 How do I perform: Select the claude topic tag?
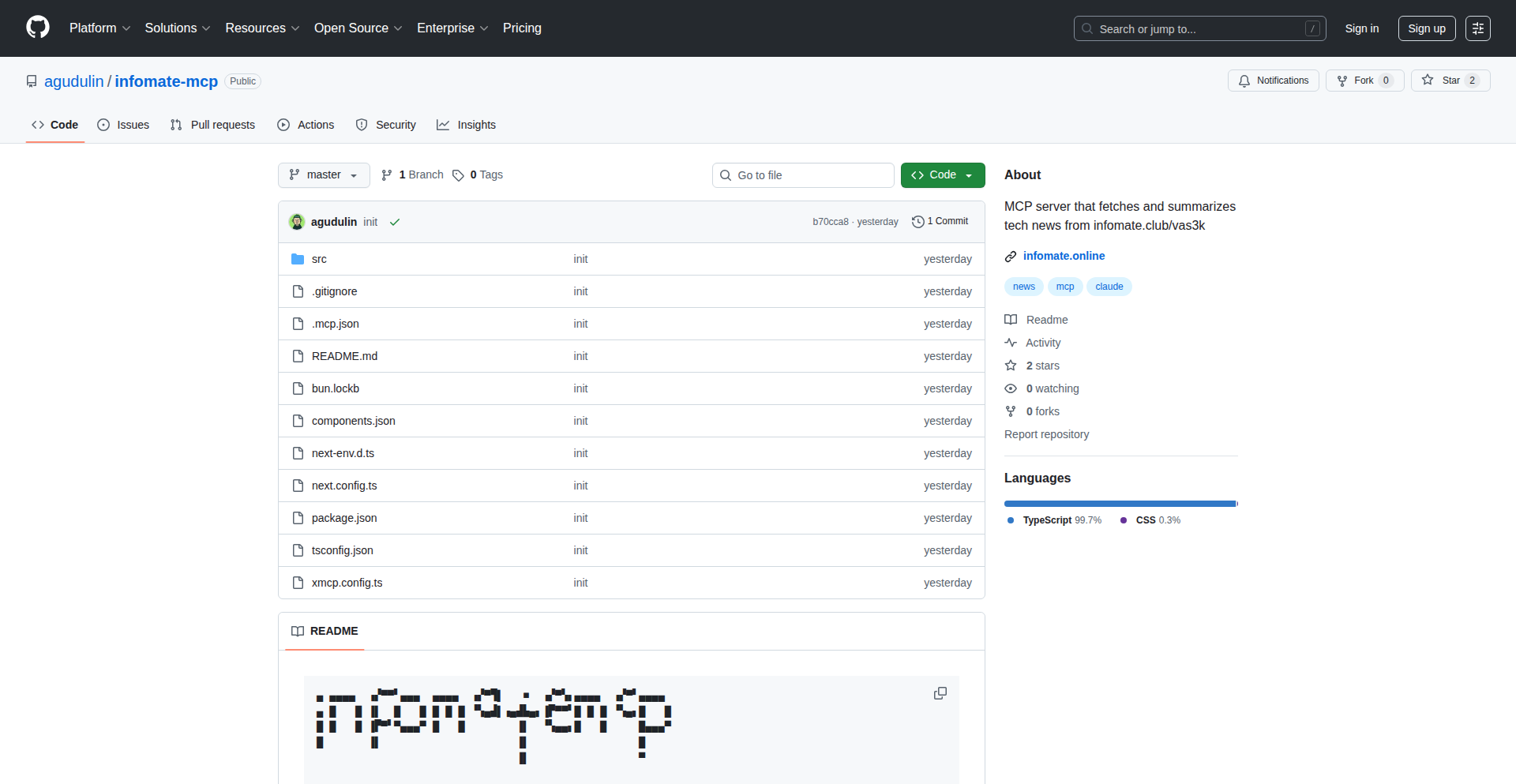(x=1109, y=287)
